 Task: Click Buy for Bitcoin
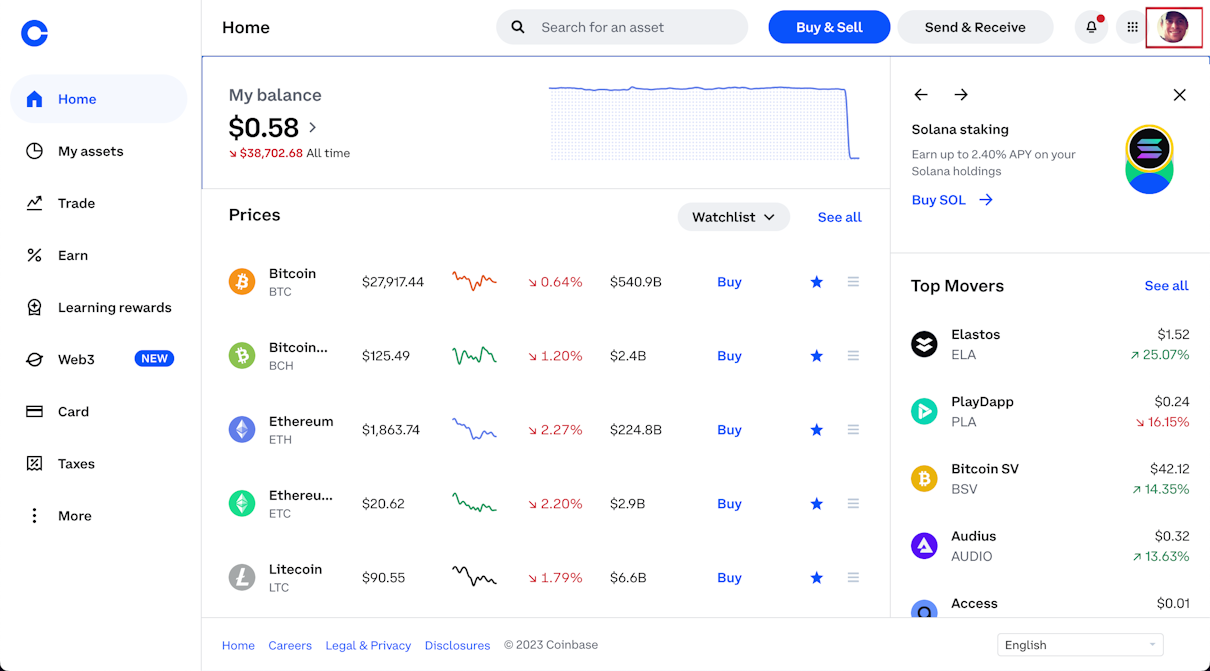click(x=729, y=282)
